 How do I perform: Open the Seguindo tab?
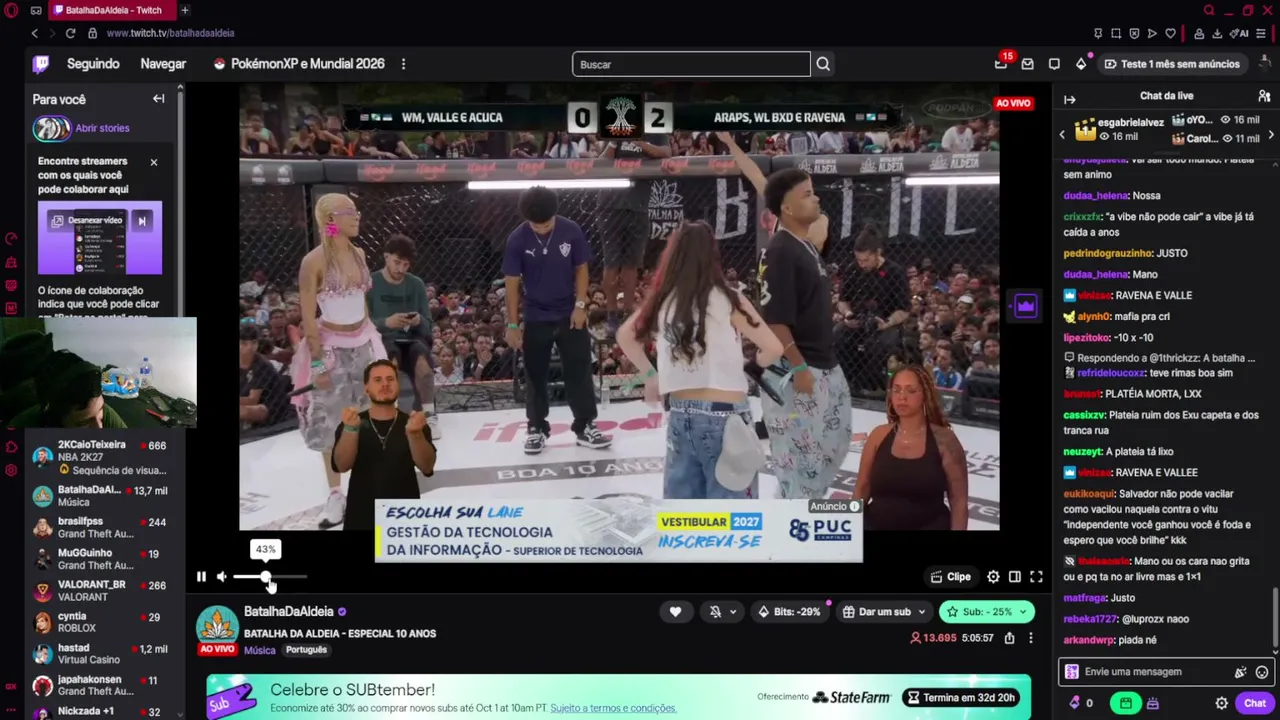93,64
